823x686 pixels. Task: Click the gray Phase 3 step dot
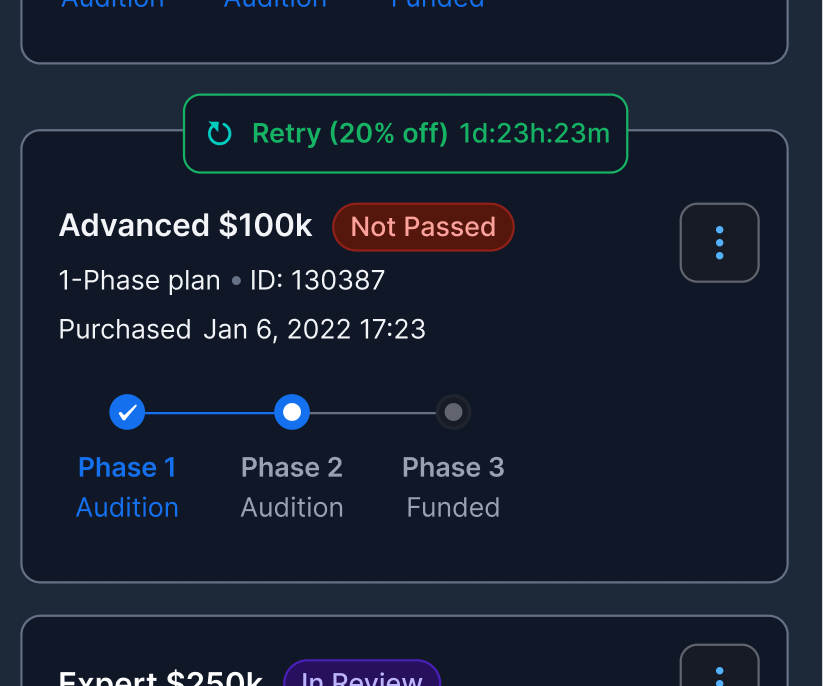click(453, 411)
